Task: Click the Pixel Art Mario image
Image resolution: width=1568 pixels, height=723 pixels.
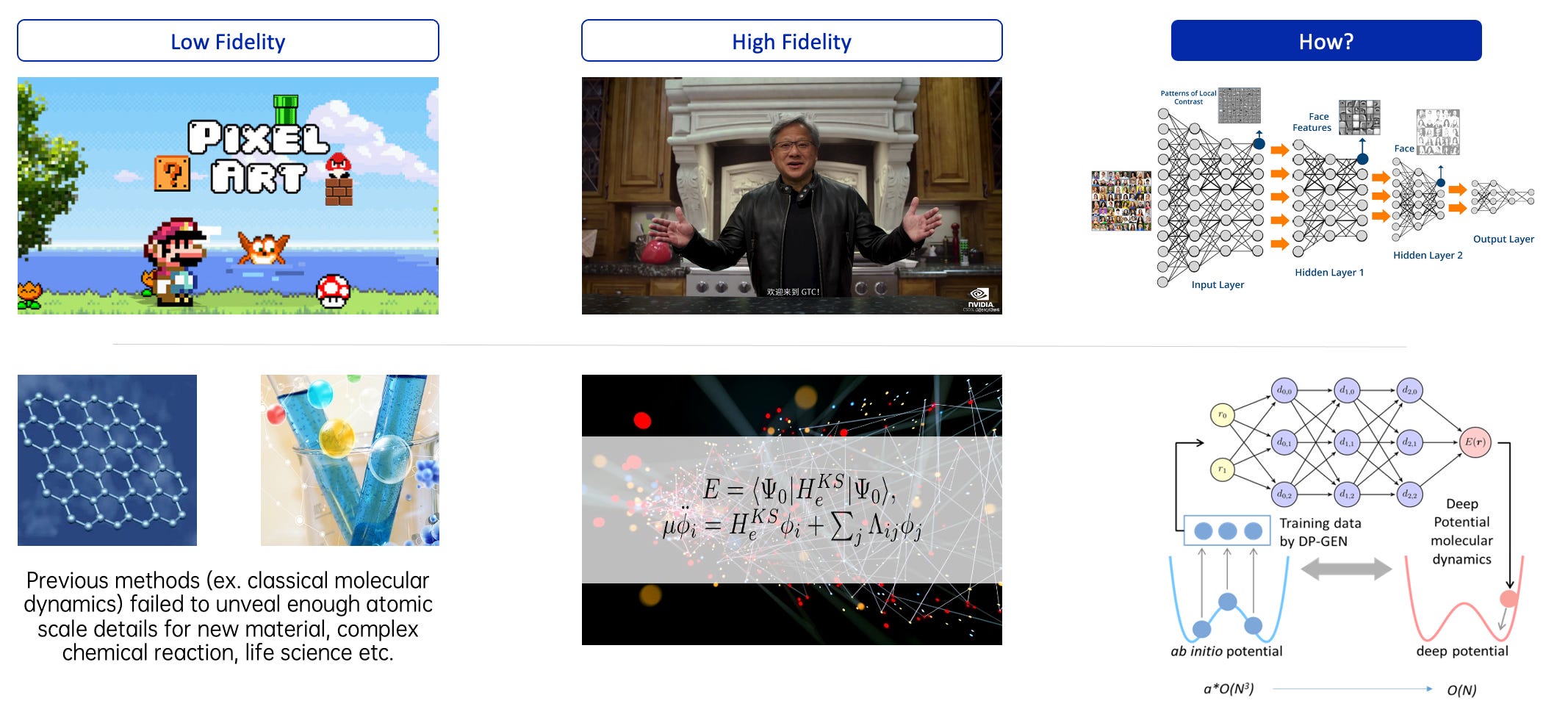Action: point(228,195)
